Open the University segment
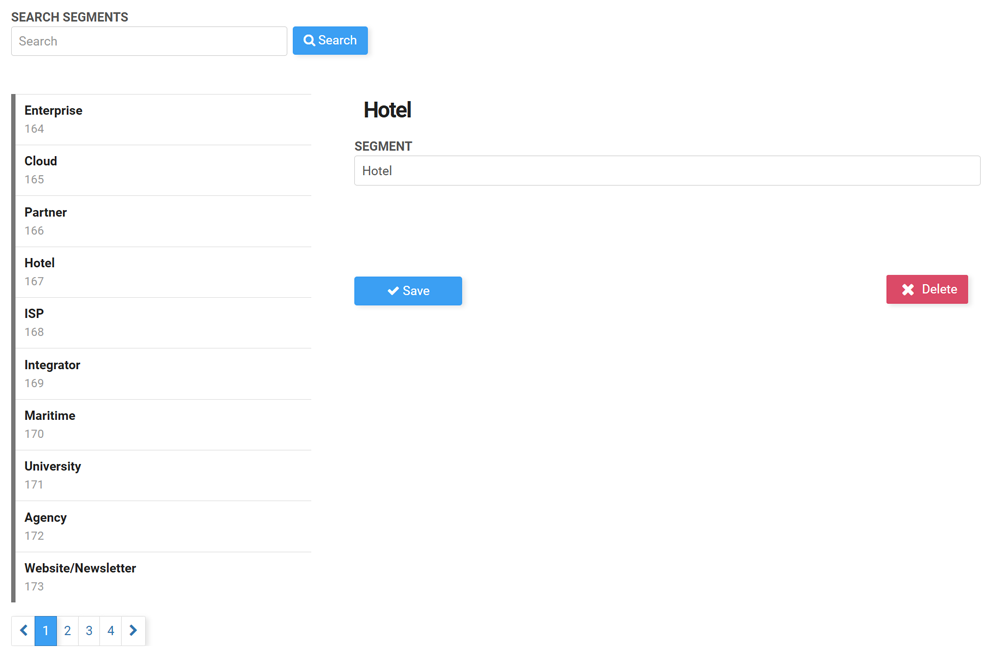Screen dimensions: 1000x661 click(163, 475)
